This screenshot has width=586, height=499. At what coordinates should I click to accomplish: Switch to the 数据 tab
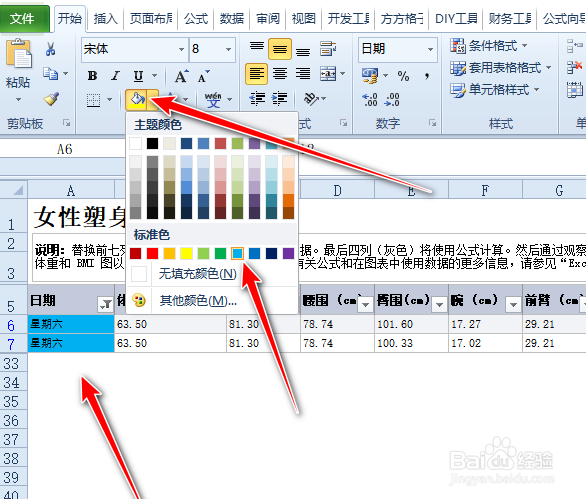231,18
